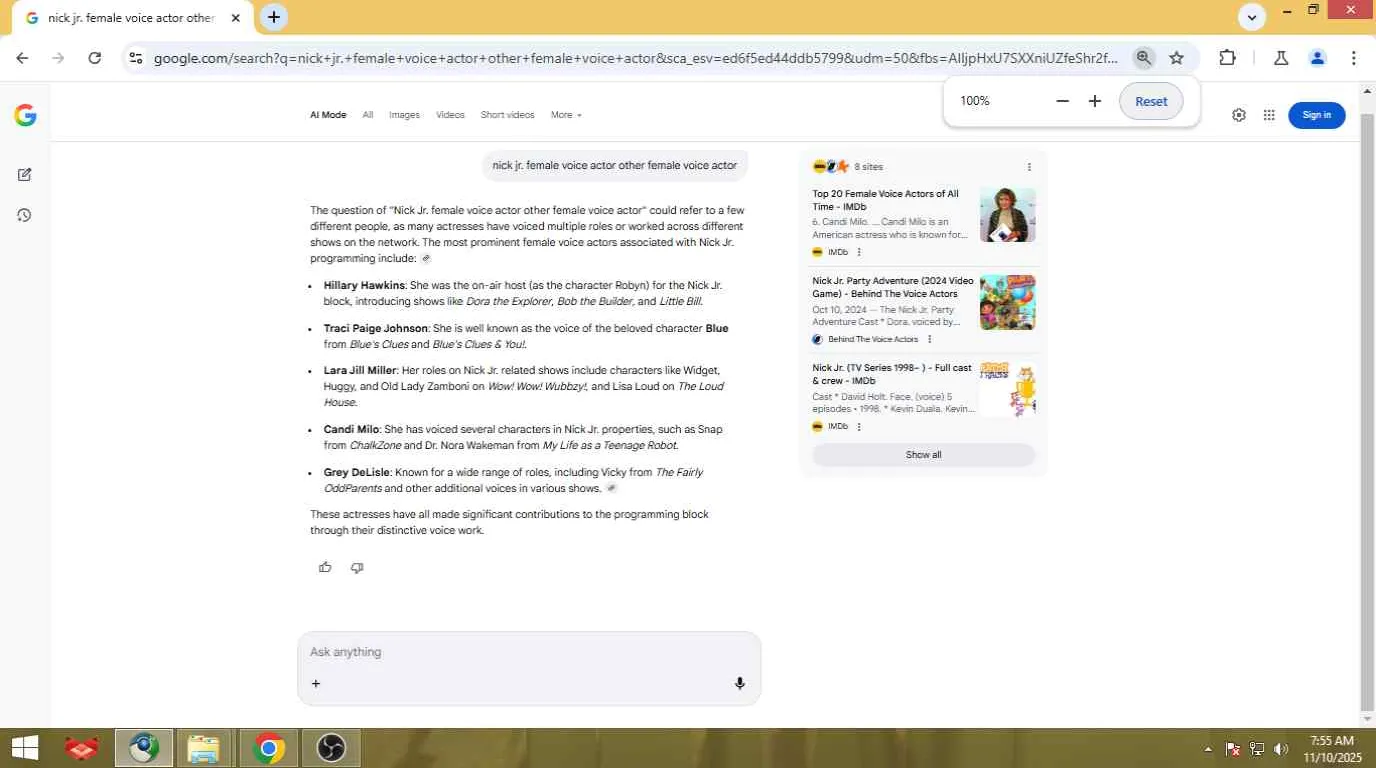Viewport: 1376px width, 768px height.
Task: Sign in to Google
Action: (1317, 115)
